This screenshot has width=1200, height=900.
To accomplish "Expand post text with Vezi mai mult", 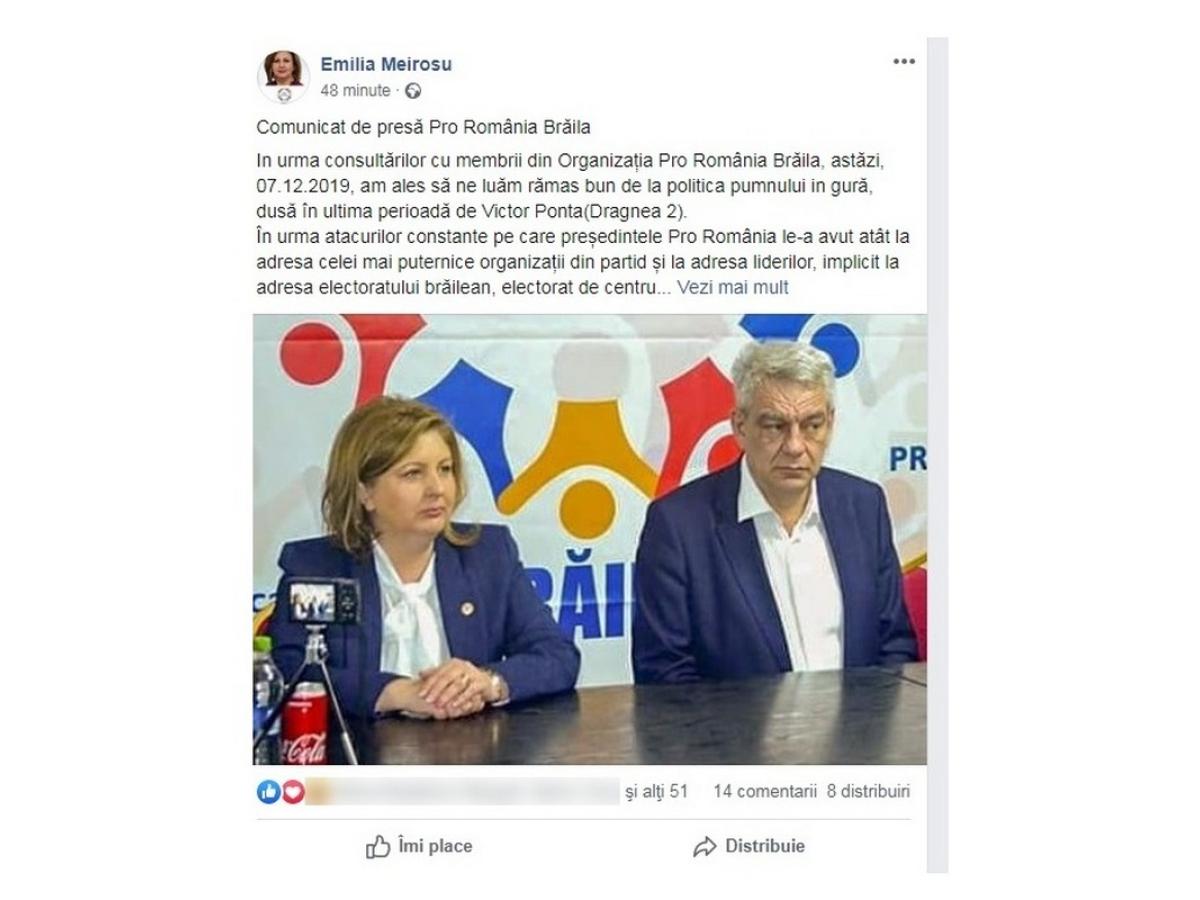I will click(x=733, y=288).
